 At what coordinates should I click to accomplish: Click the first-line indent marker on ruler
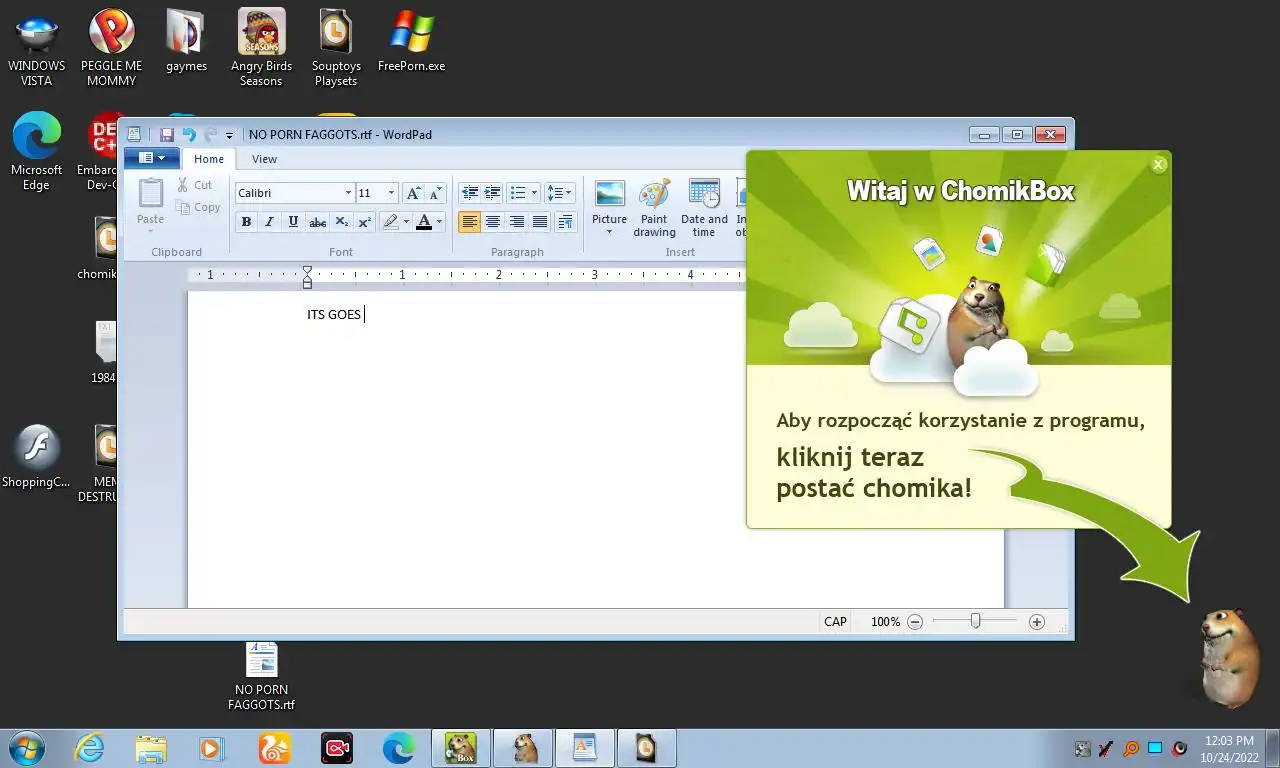click(308, 270)
